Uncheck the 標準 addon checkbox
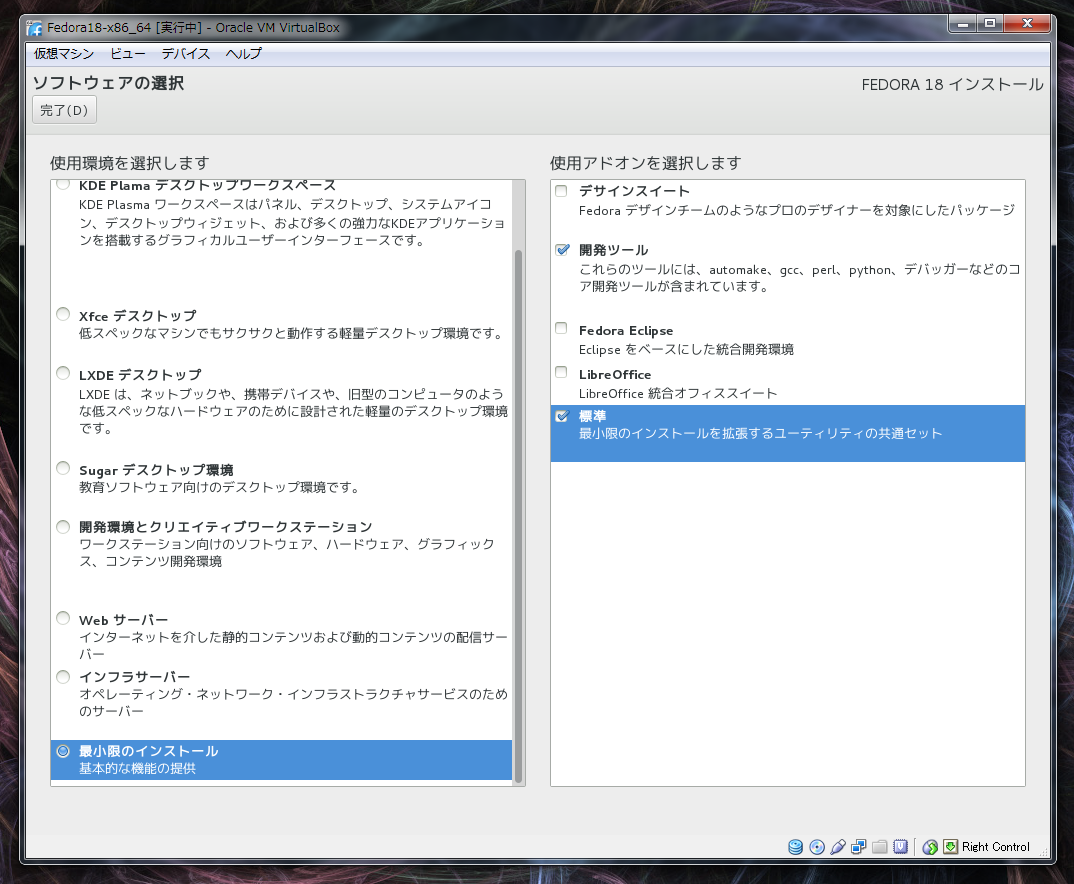Image resolution: width=1074 pixels, height=884 pixels. pyautogui.click(x=562, y=416)
